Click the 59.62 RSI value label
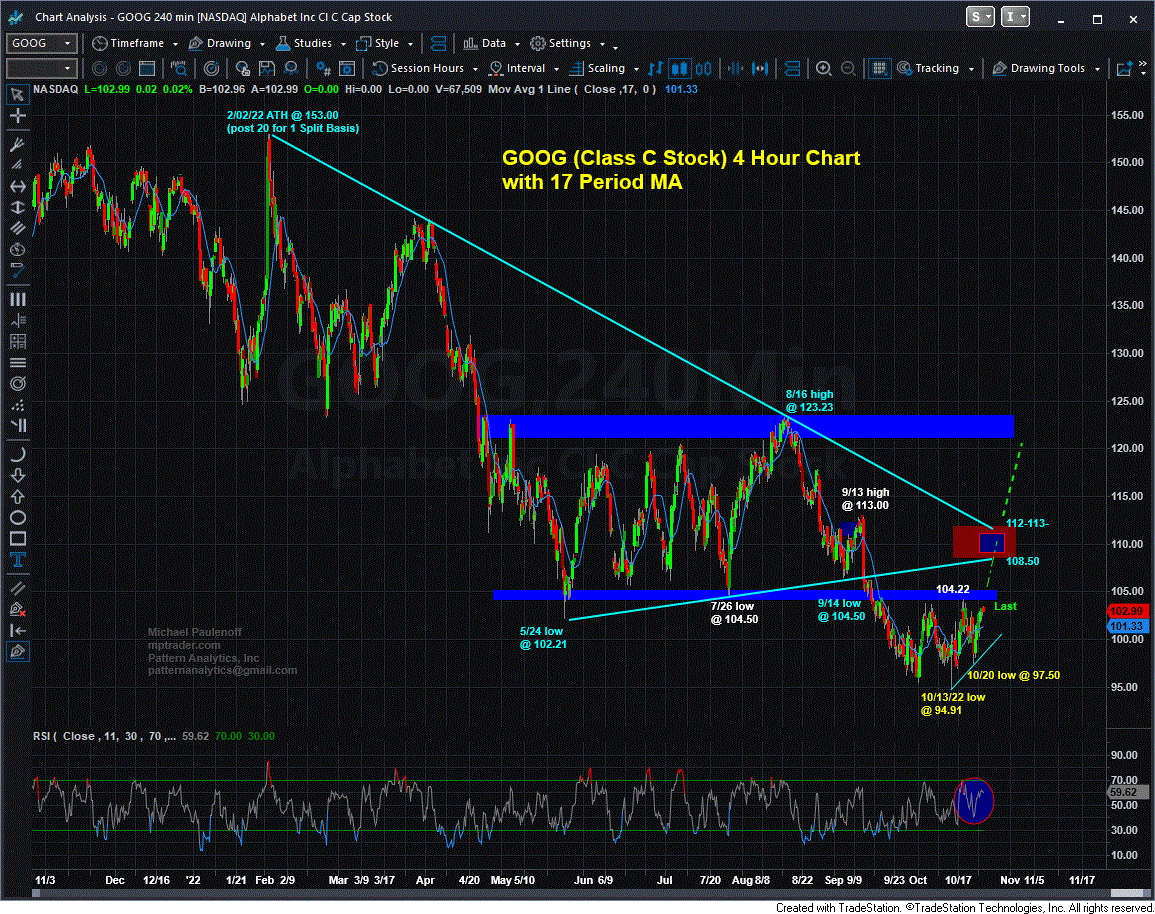The width and height of the screenshot is (1155, 914). (x=1126, y=792)
